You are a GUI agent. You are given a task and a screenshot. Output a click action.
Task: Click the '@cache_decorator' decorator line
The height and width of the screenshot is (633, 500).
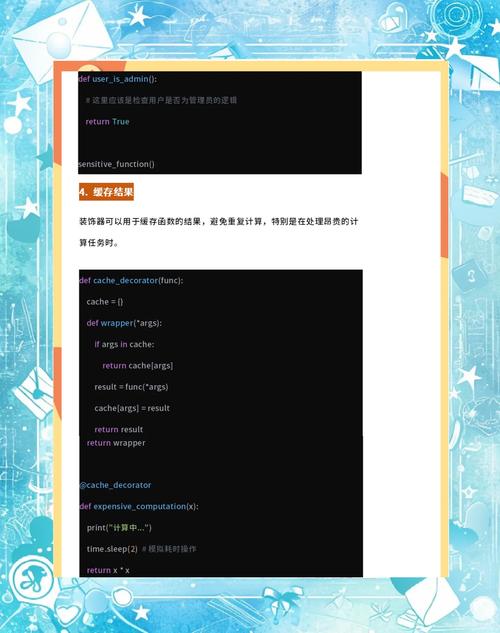(115, 485)
